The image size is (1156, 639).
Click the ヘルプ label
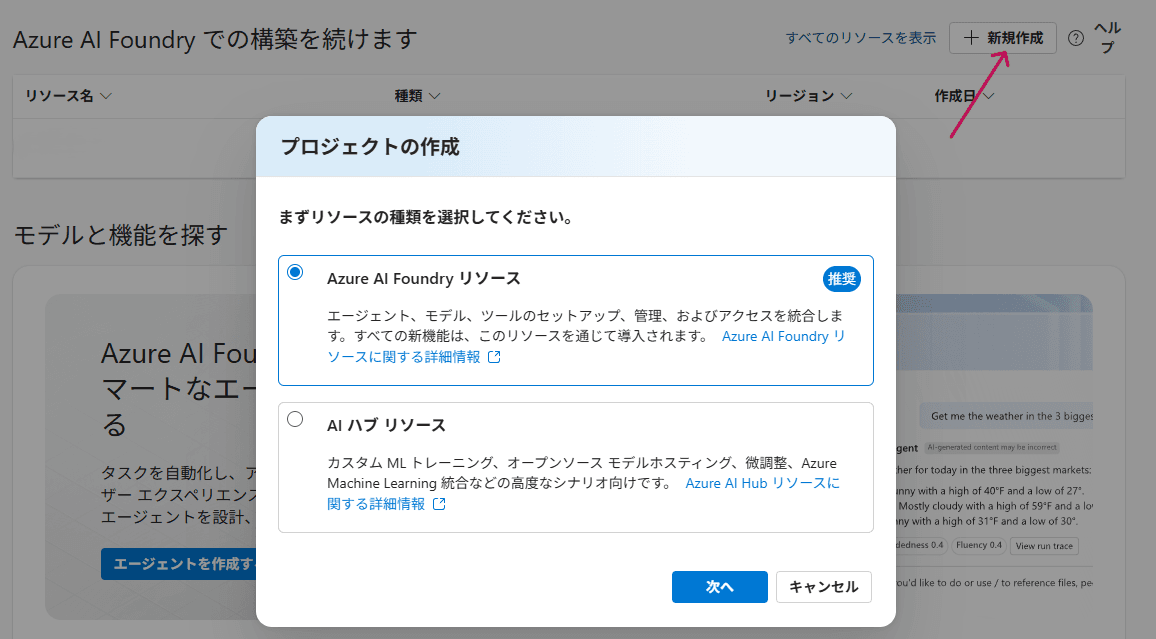click(1107, 38)
